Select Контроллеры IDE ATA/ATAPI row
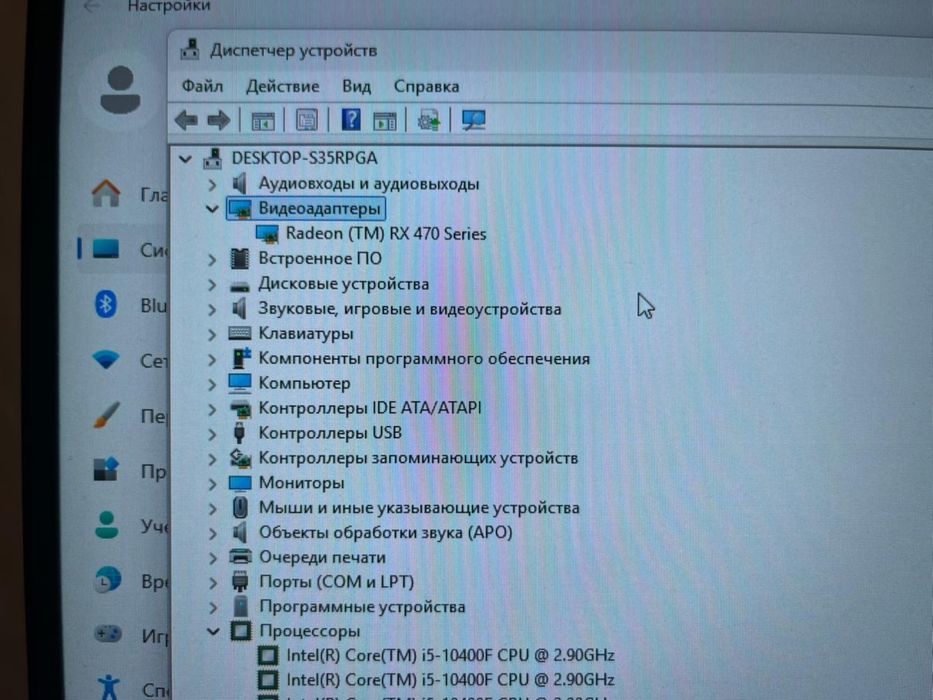Viewport: 933px width, 700px height. (x=370, y=408)
